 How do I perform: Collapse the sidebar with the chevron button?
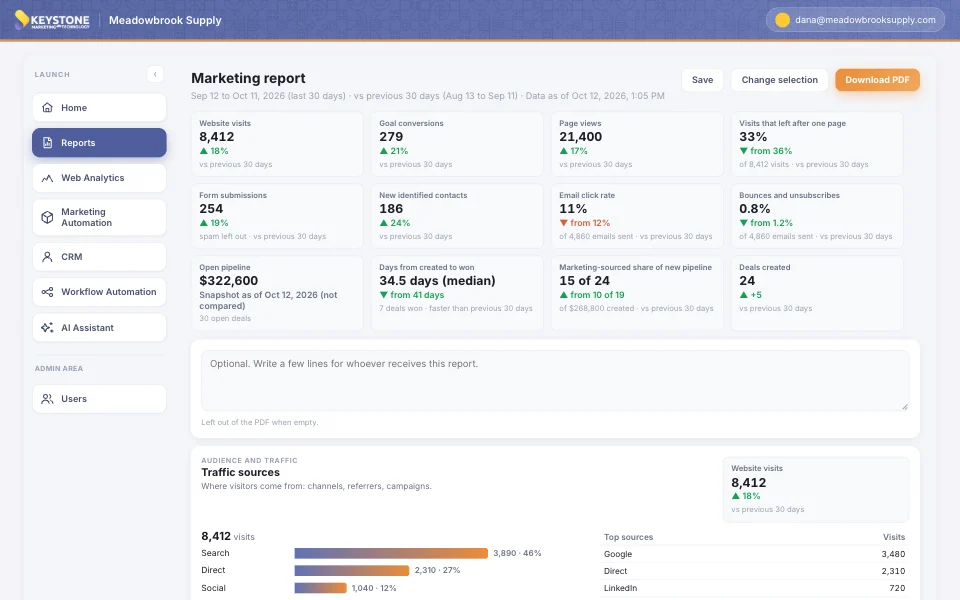(155, 74)
